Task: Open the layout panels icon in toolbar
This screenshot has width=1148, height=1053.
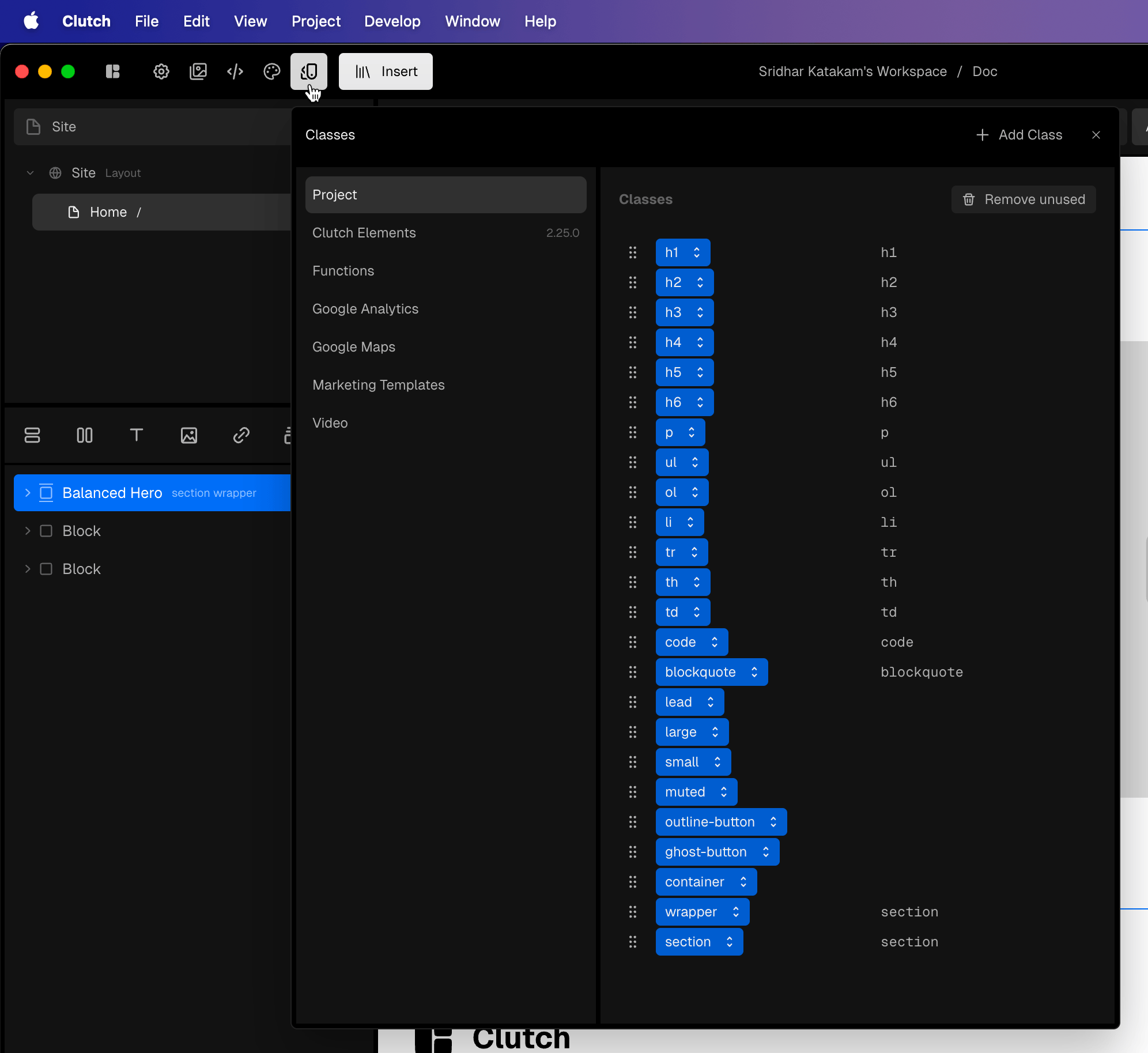Action: 113,71
